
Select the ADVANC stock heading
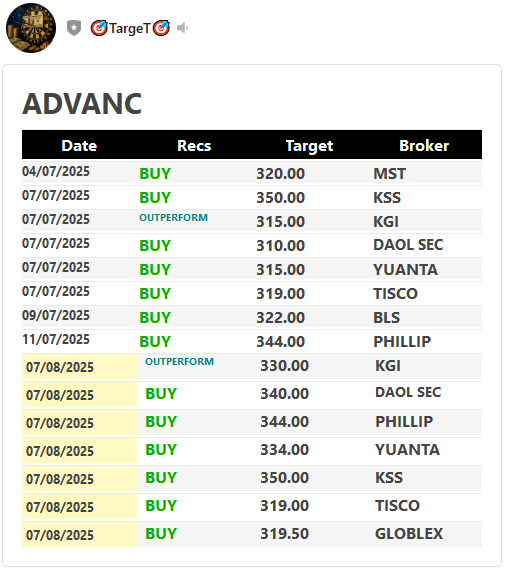[82, 104]
